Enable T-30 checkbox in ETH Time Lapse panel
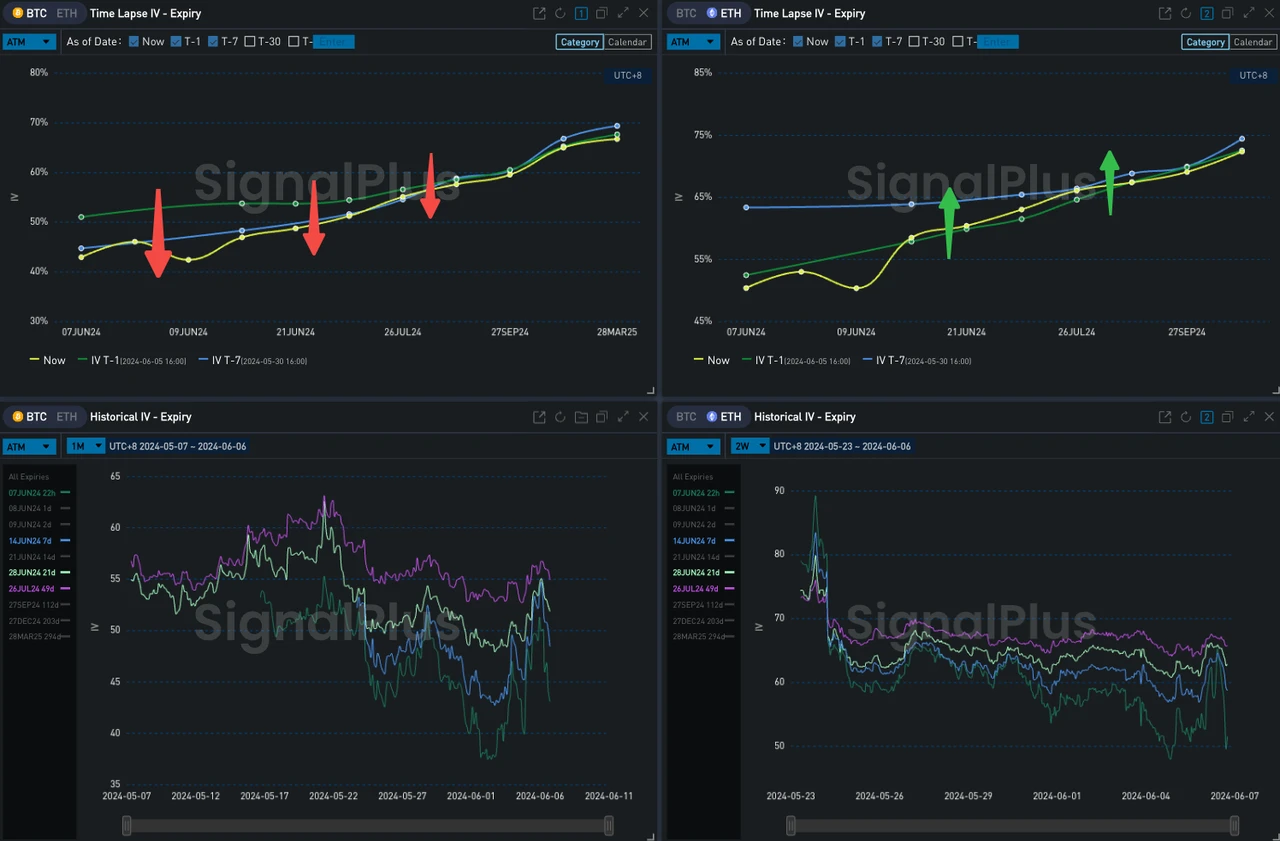Image resolution: width=1280 pixels, height=841 pixels. [x=915, y=42]
